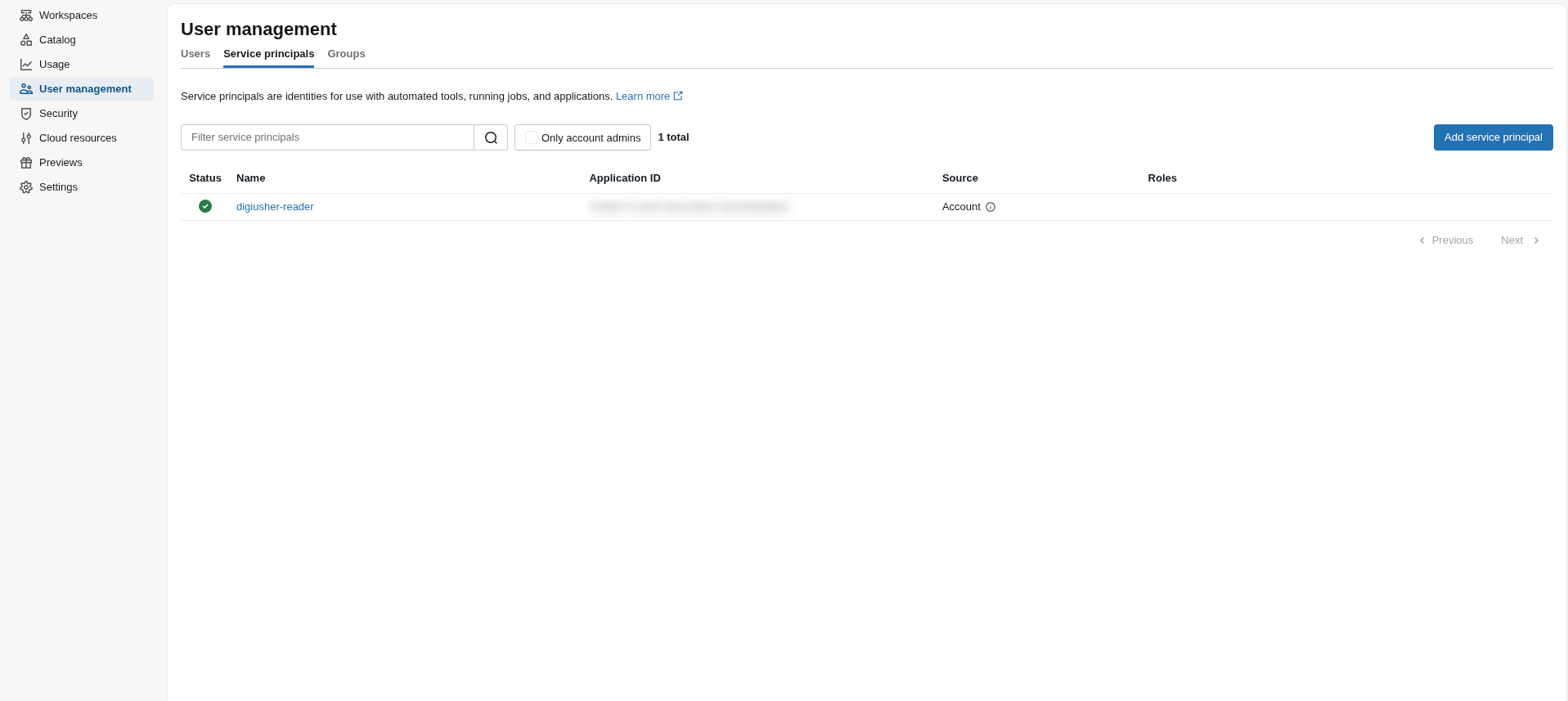Click the User management page heading
The width and height of the screenshot is (1568, 701).
(258, 29)
